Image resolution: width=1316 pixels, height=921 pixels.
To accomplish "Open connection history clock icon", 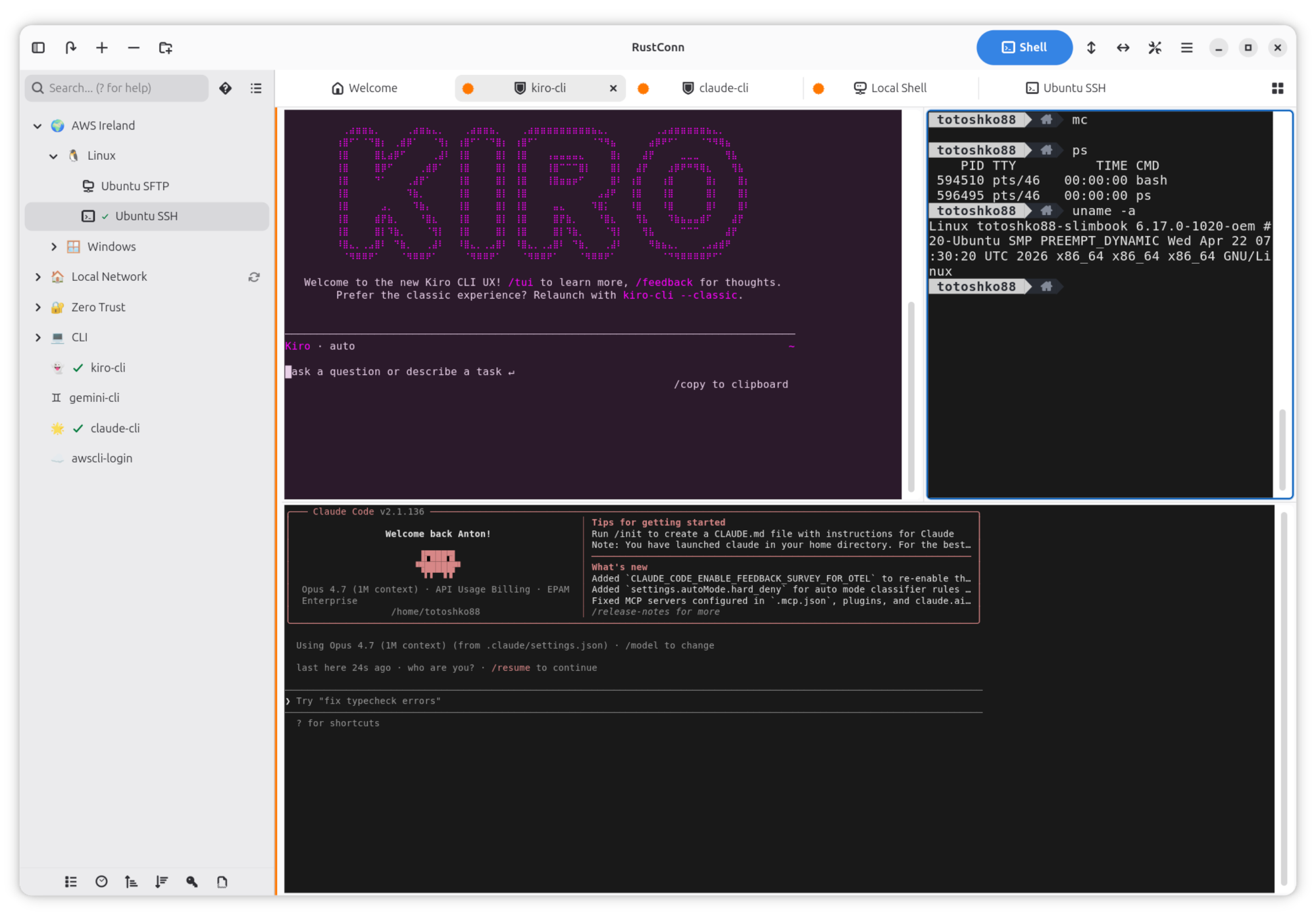I will point(101,882).
